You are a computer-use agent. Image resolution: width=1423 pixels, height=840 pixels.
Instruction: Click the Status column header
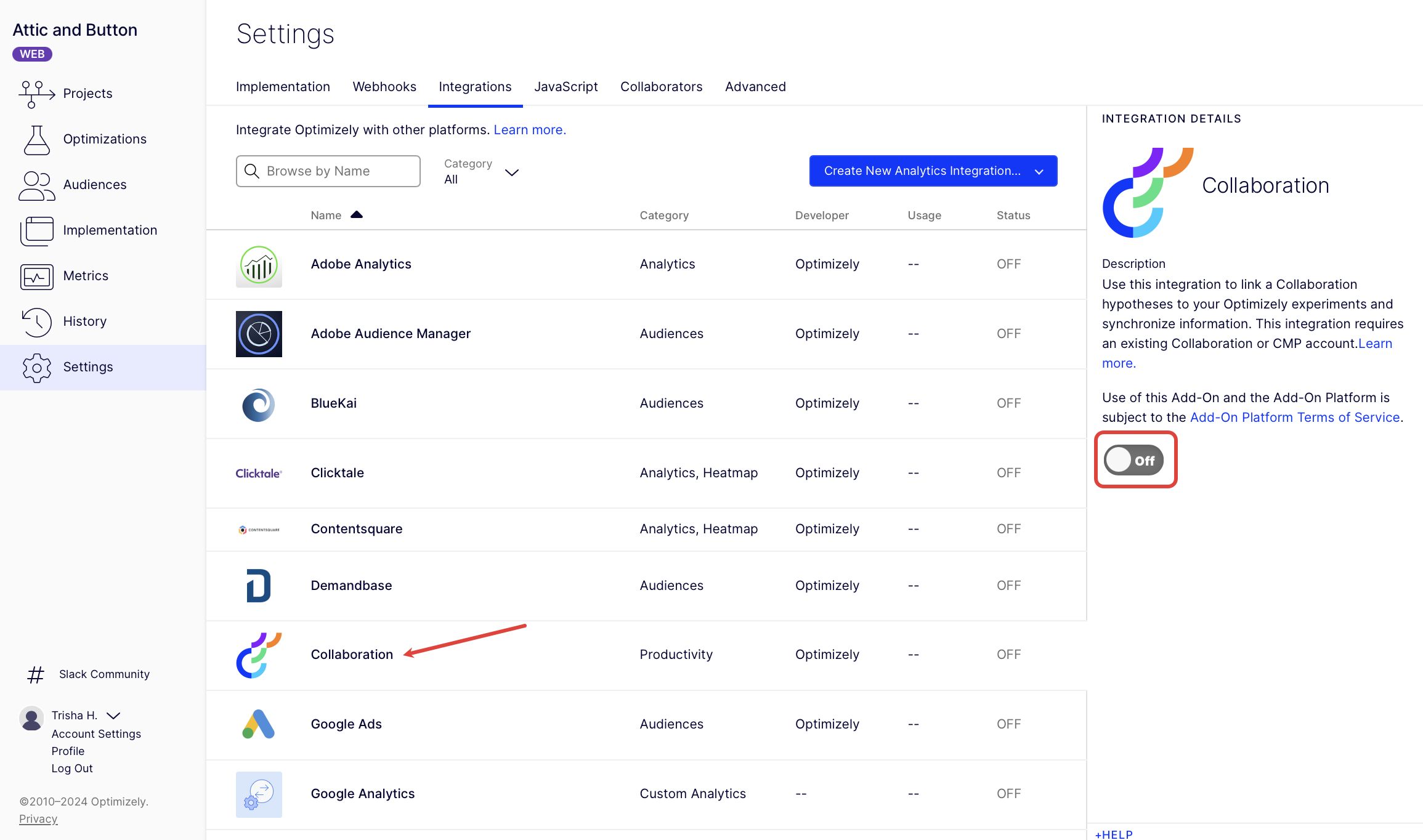click(x=1013, y=216)
